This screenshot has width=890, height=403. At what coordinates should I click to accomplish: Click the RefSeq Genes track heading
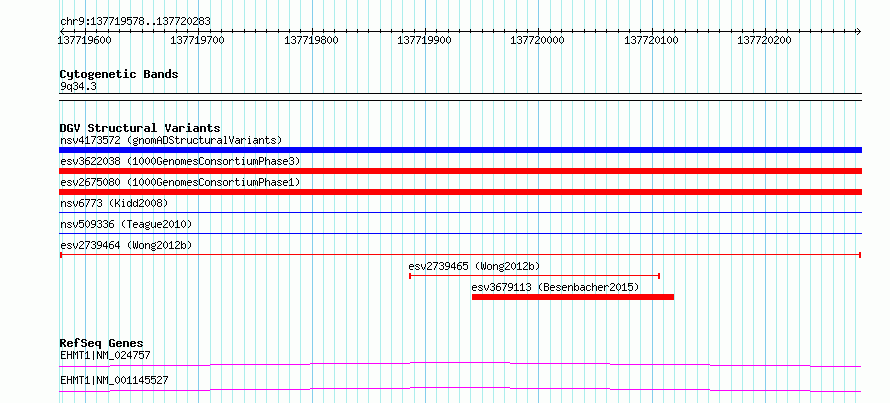point(101,343)
